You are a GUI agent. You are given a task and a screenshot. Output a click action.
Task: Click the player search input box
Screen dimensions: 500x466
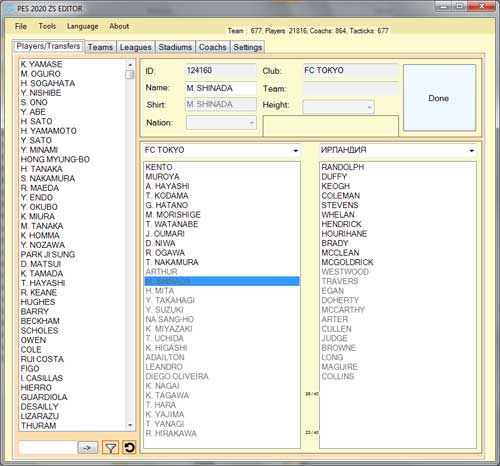(48, 447)
